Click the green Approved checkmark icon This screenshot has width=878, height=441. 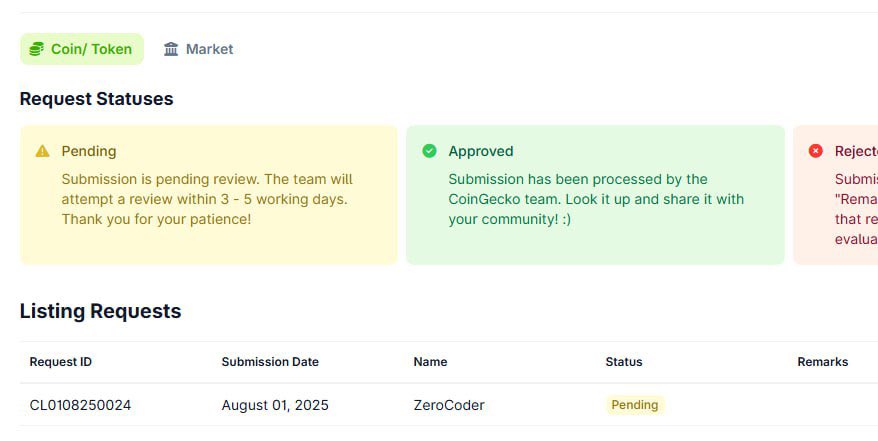[429, 151]
